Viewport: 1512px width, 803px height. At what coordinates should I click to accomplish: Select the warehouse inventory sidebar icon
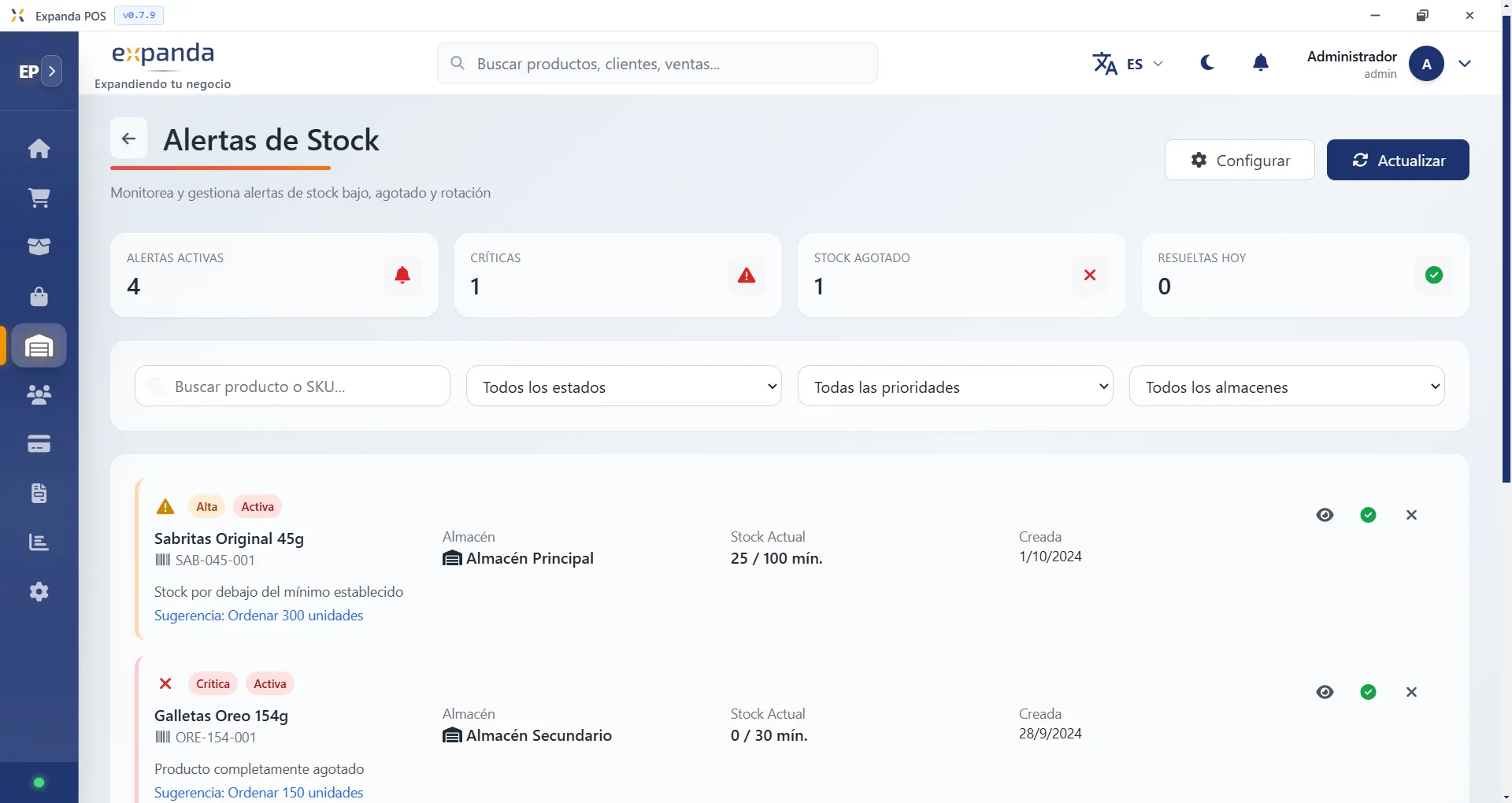pyautogui.click(x=39, y=346)
